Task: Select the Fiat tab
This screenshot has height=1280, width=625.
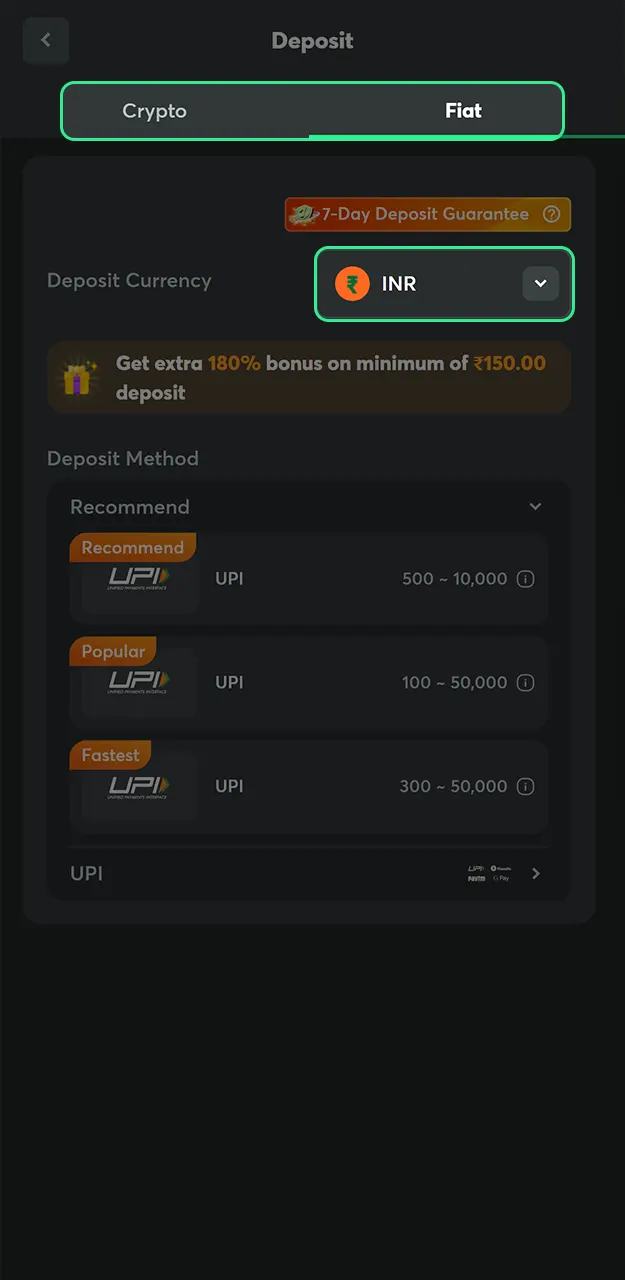Action: [463, 110]
